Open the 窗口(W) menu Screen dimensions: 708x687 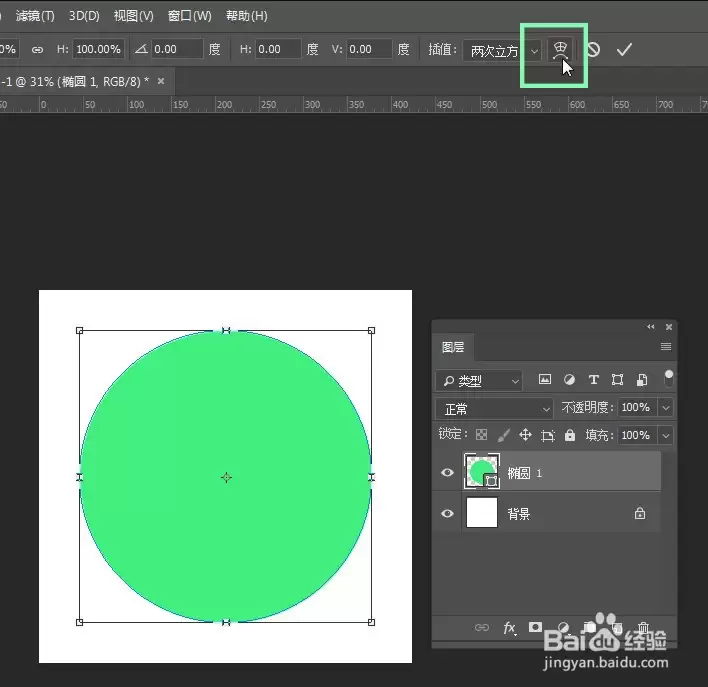coord(189,16)
